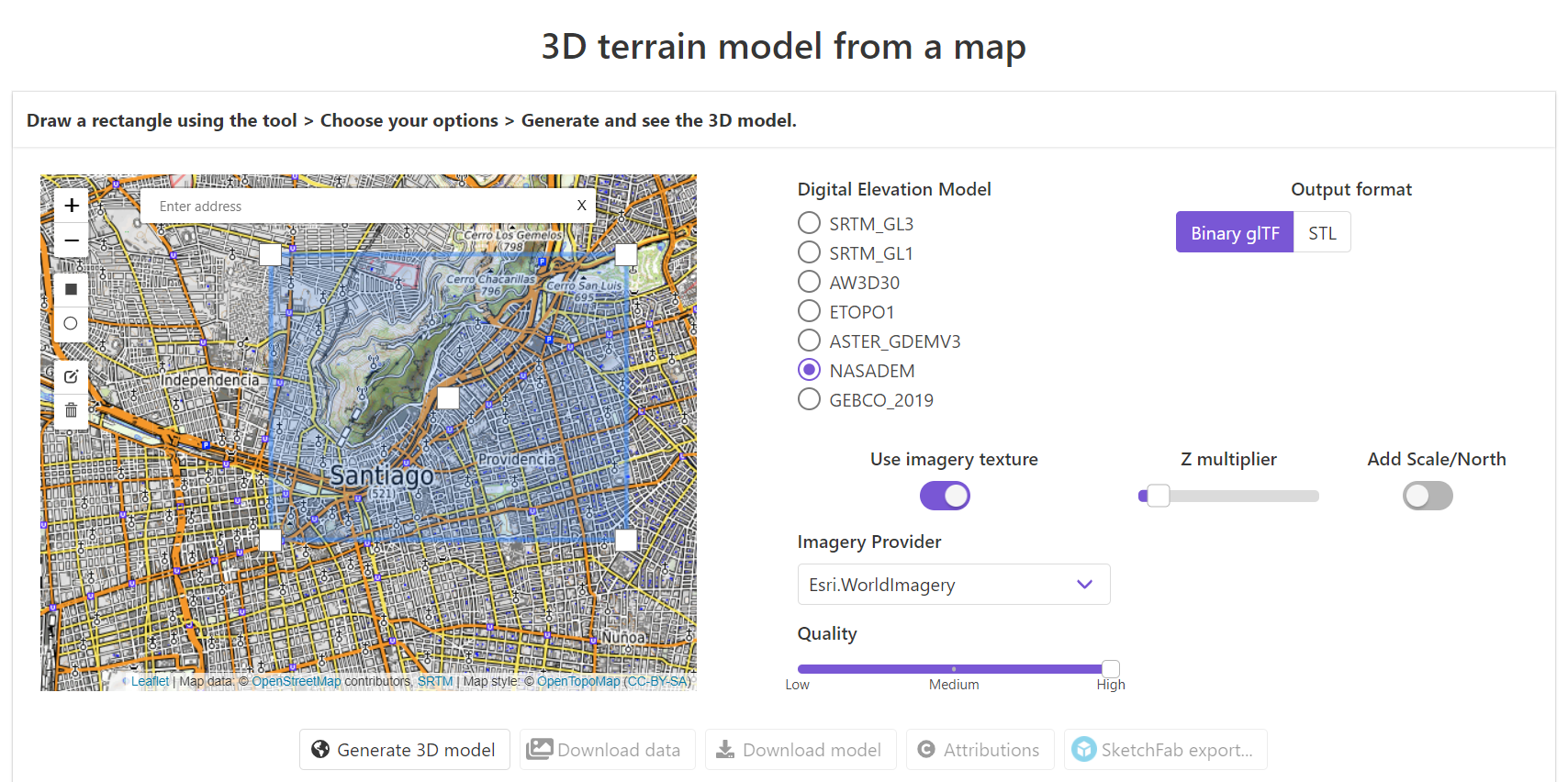Screen dimensions: 1568x782
Task: Open the OpenTopoMap attribution link
Action: pyautogui.click(x=578, y=681)
